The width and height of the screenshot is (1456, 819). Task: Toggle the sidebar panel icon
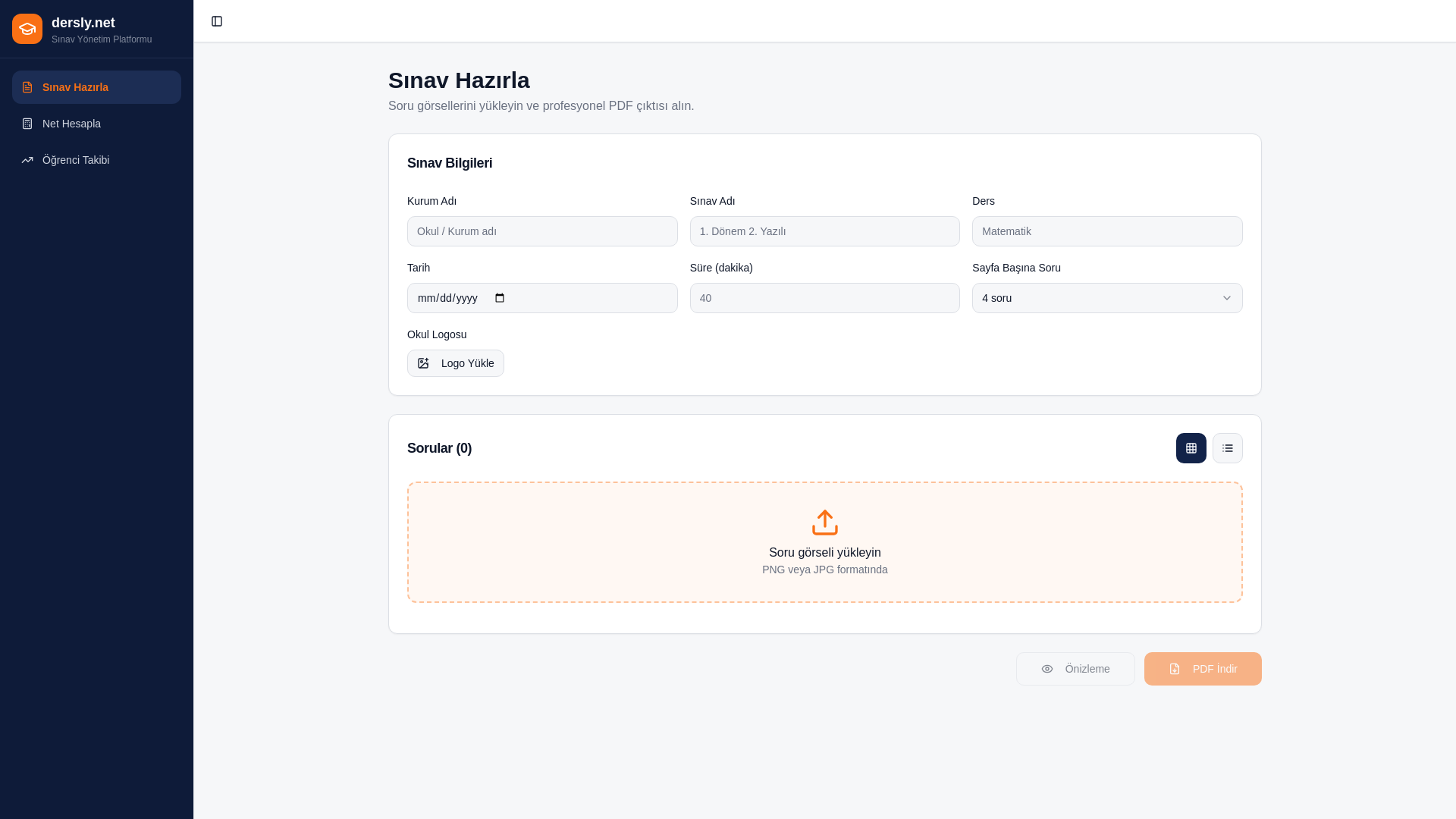(217, 21)
